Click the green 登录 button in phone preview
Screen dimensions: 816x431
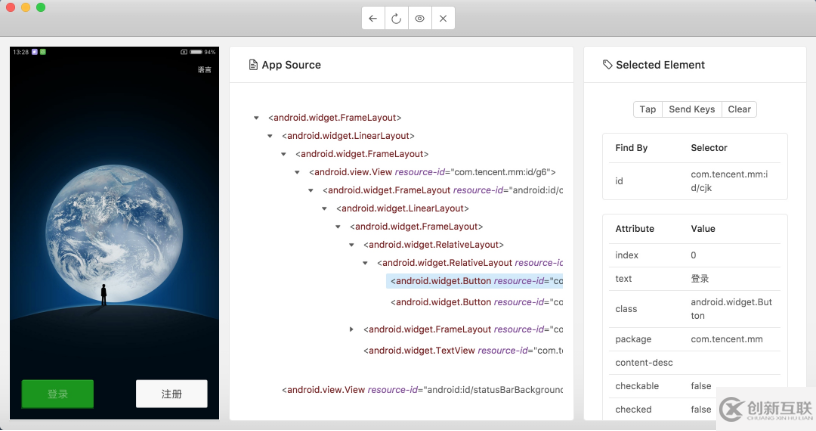(58, 394)
